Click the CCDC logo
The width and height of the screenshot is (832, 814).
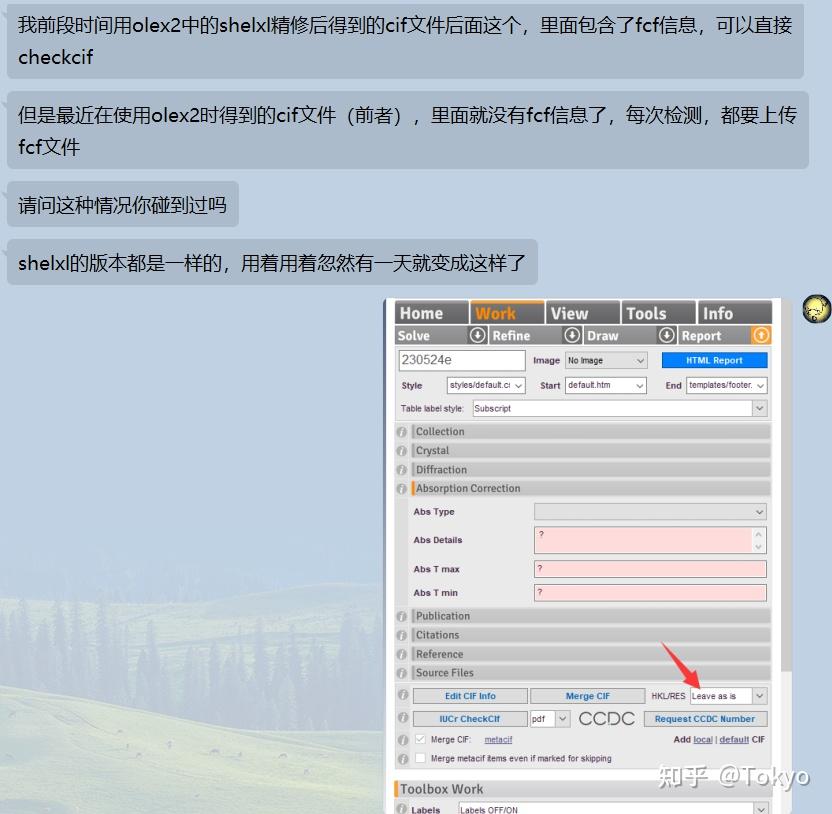pyautogui.click(x=608, y=718)
